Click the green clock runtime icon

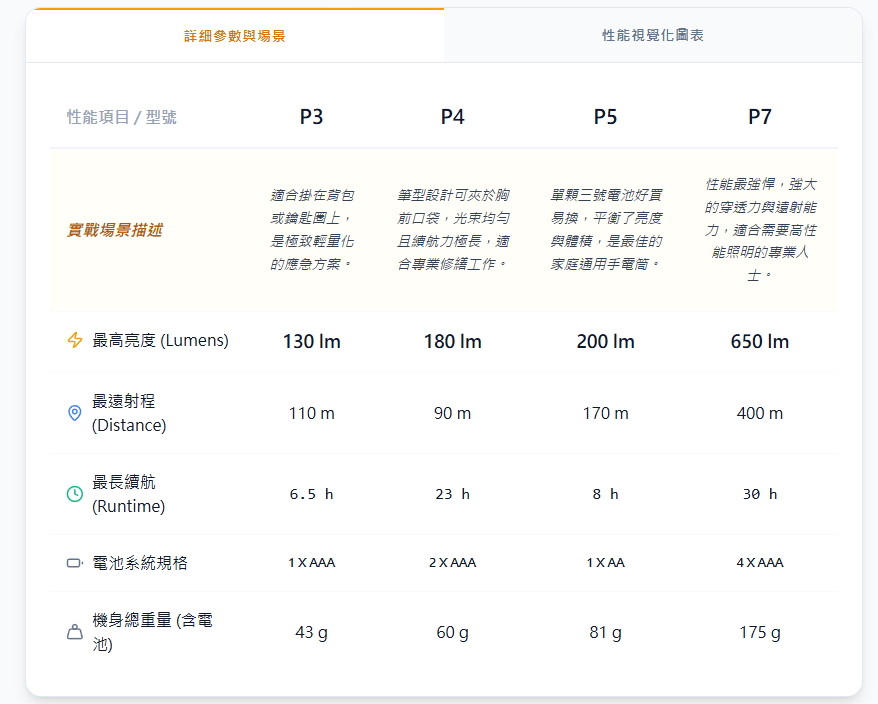coord(74,494)
